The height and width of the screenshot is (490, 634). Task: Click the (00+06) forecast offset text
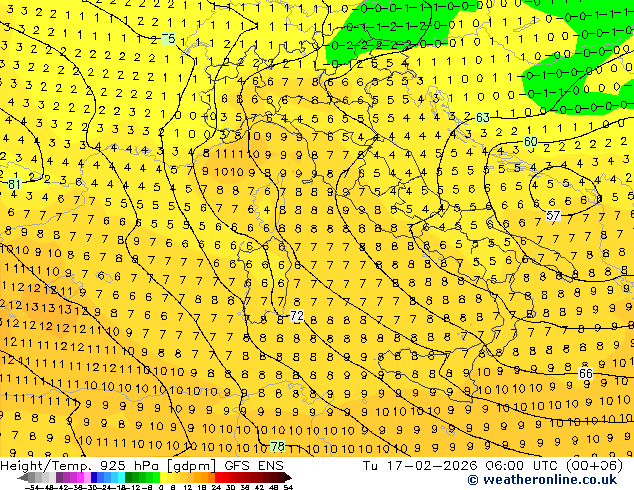tap(594, 466)
